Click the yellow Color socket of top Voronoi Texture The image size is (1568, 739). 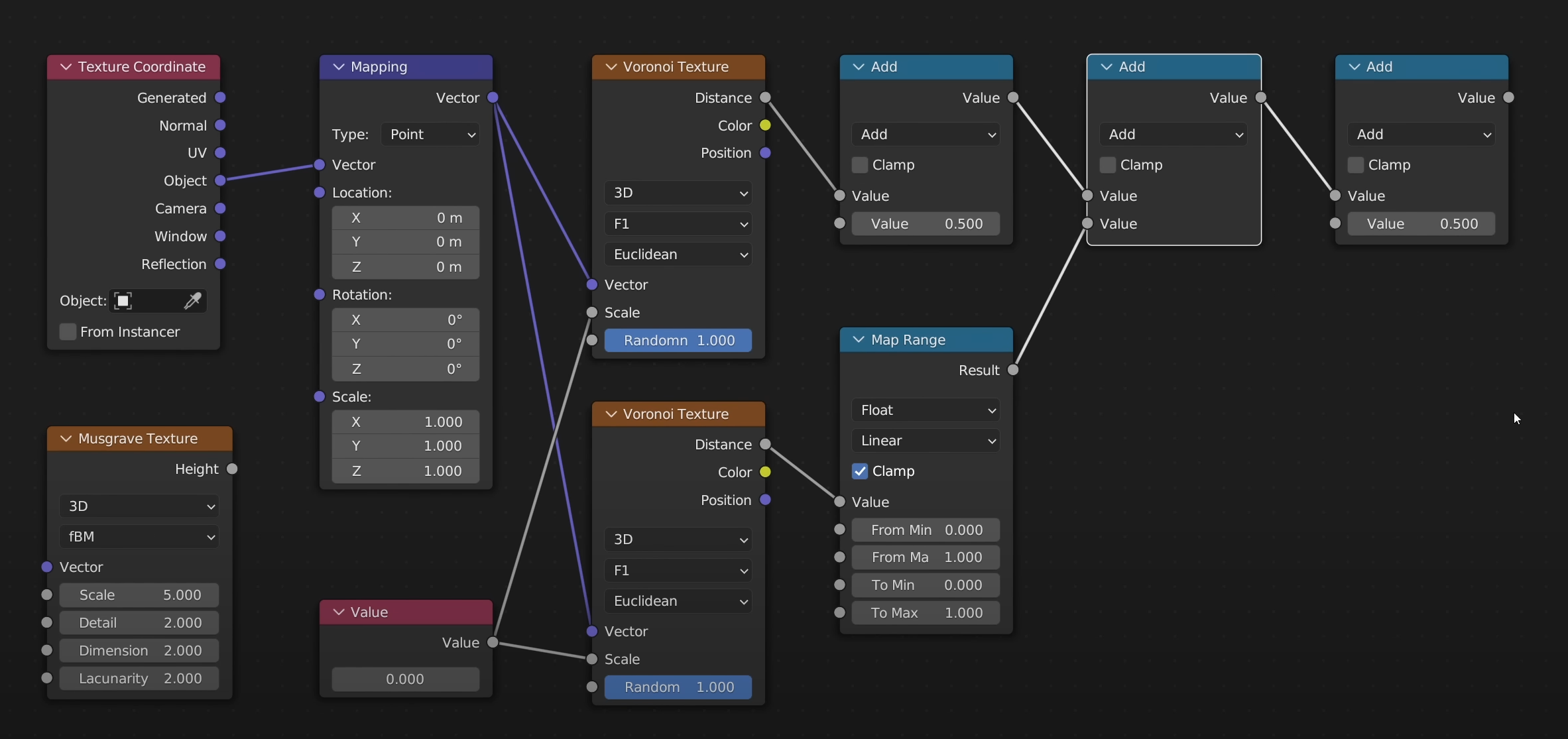(x=765, y=125)
